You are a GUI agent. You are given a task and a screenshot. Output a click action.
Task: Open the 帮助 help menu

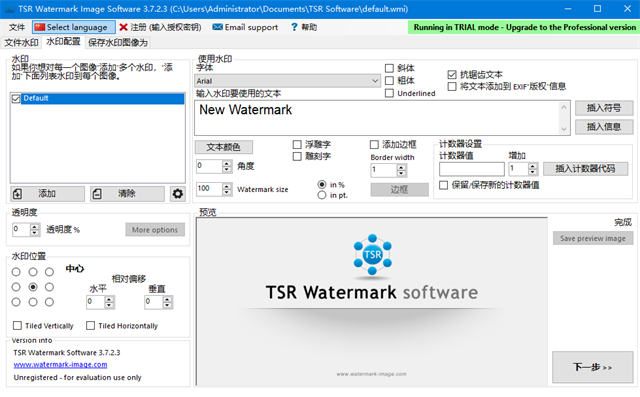pyautogui.click(x=304, y=27)
